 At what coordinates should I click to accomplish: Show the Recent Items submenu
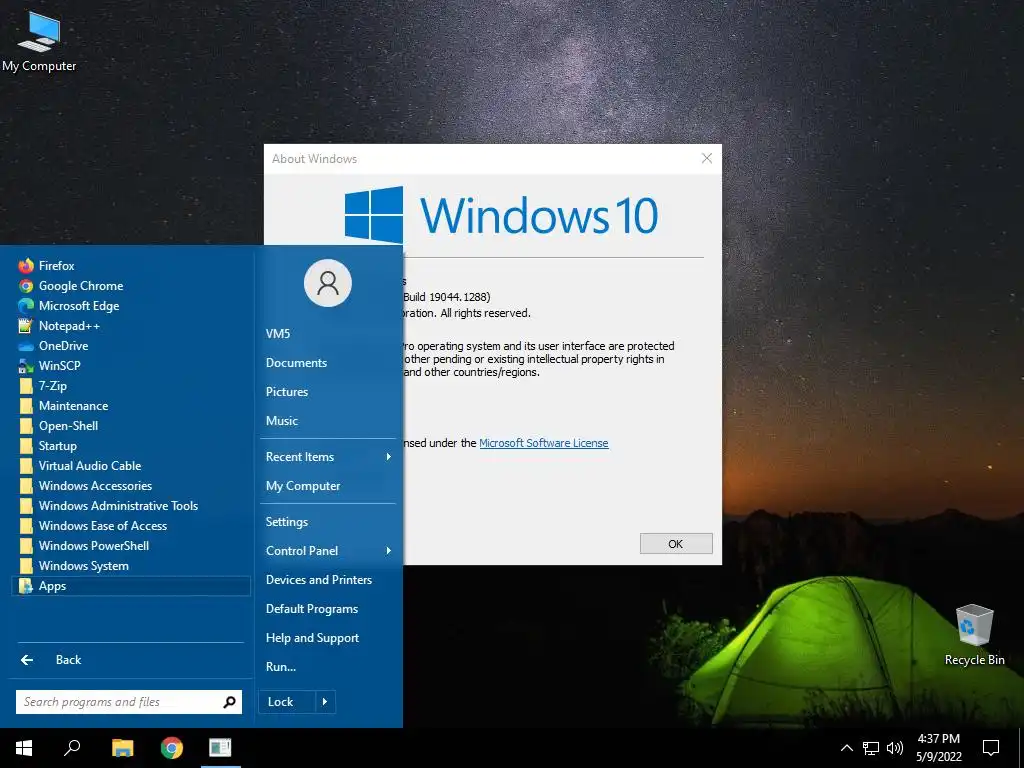click(x=328, y=457)
